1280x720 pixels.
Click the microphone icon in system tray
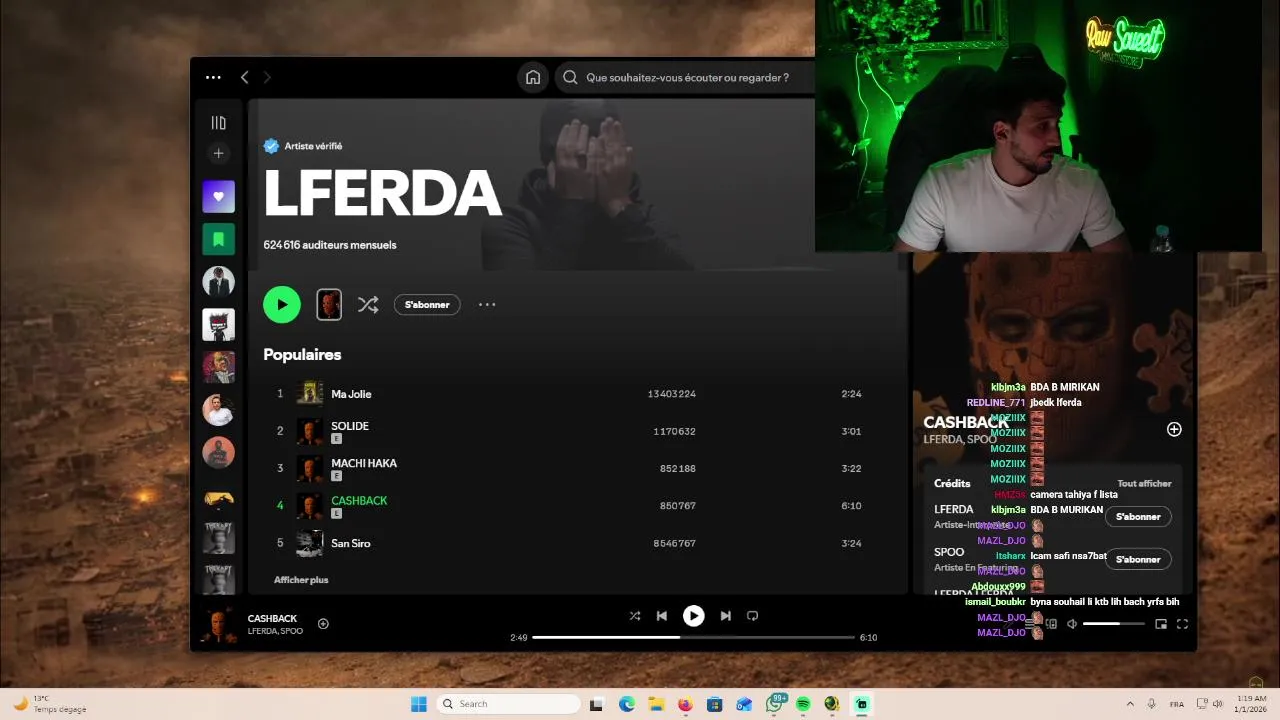coord(1152,704)
